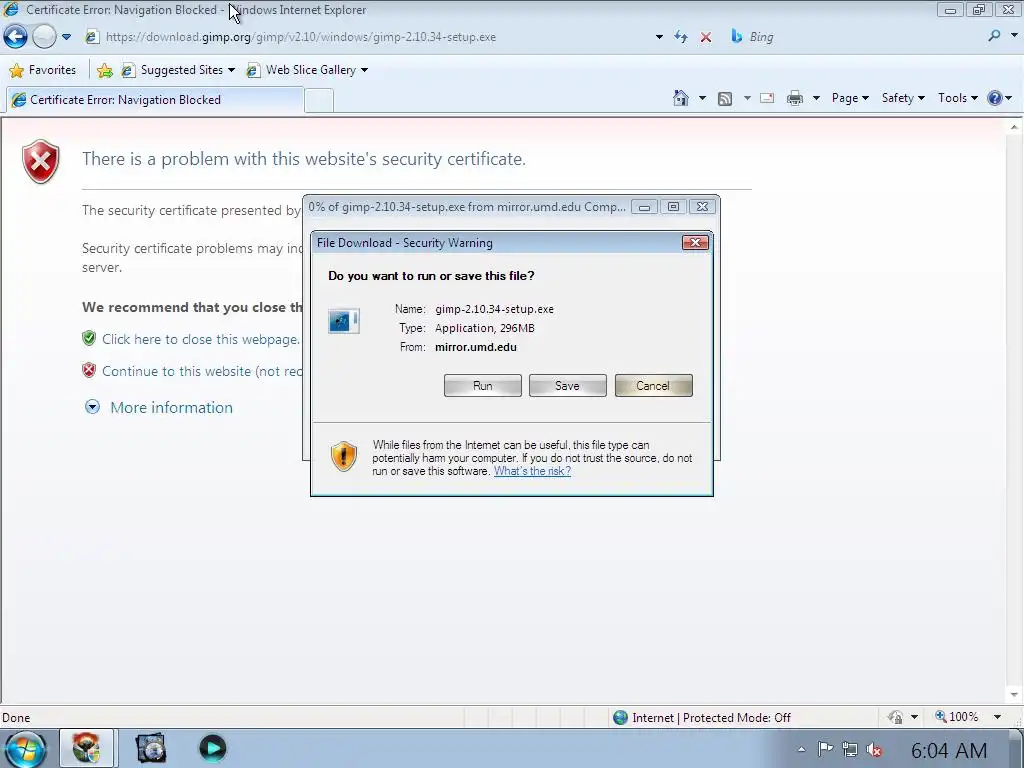
Task: Click the Refresh/compatibility icon
Action: (x=681, y=37)
